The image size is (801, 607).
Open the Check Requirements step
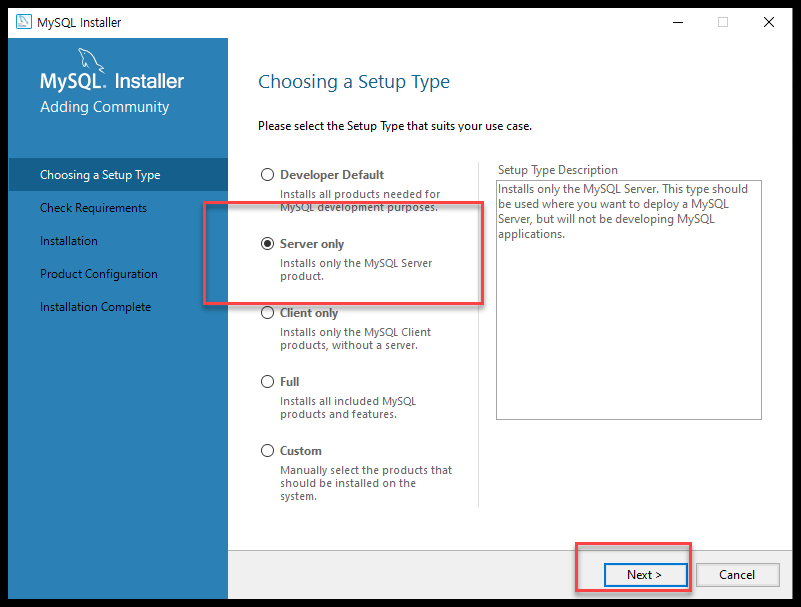coord(93,208)
